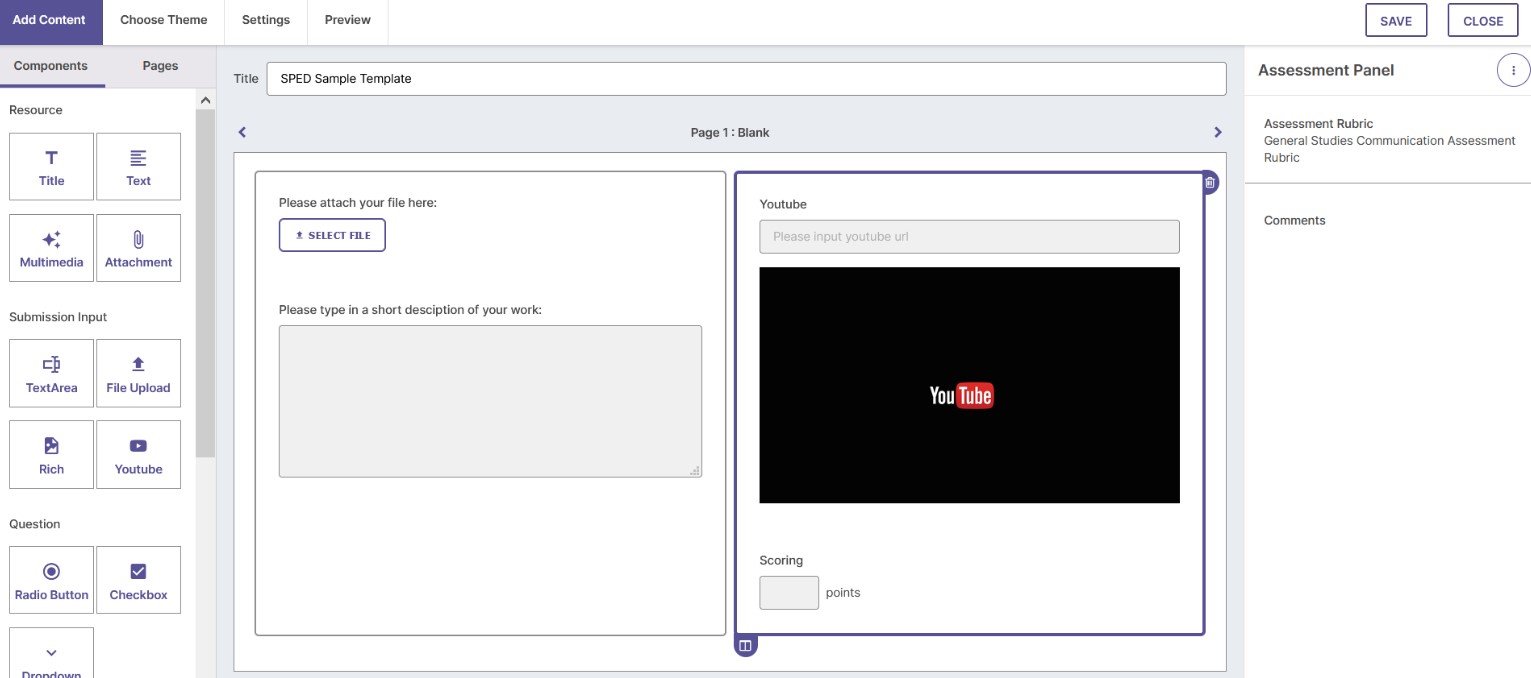Open Assessment Panel more options menu
Screen dimensions: 1531x678
[x=1513, y=70]
